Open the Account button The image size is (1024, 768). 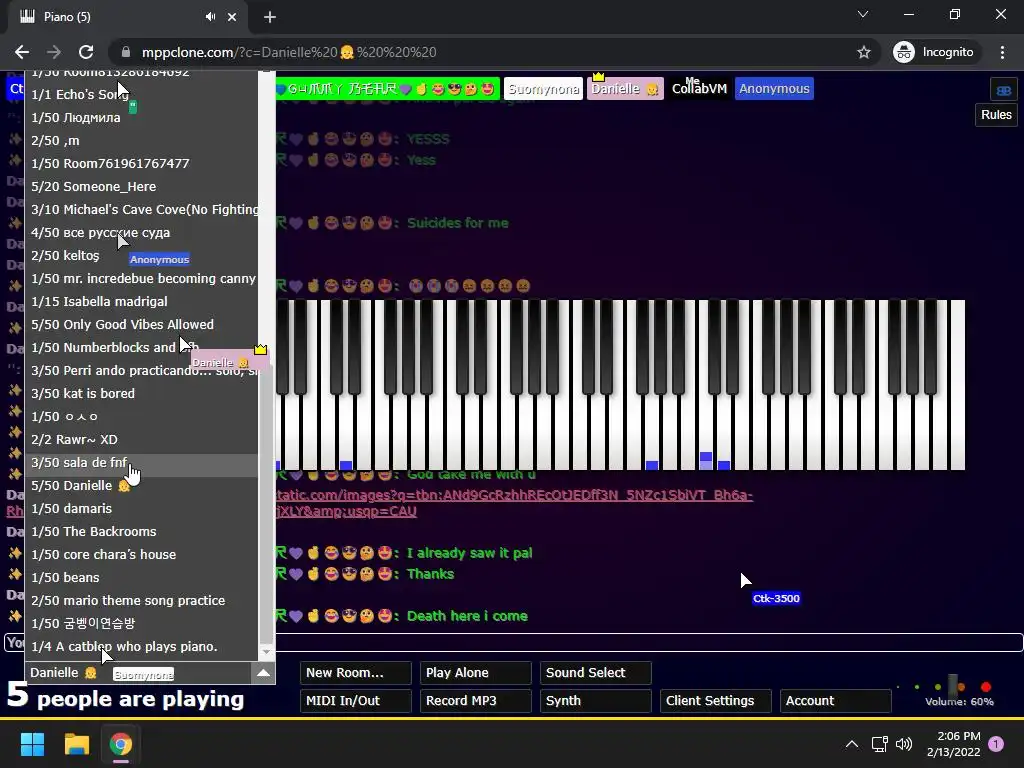835,701
